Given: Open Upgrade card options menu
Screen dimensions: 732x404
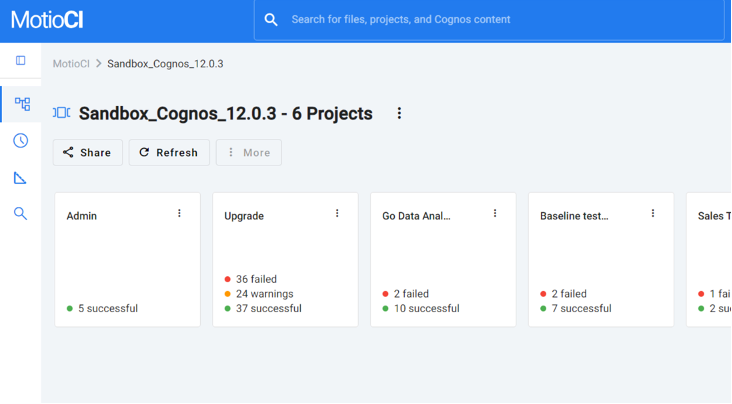Looking at the screenshot, I should coord(337,213).
